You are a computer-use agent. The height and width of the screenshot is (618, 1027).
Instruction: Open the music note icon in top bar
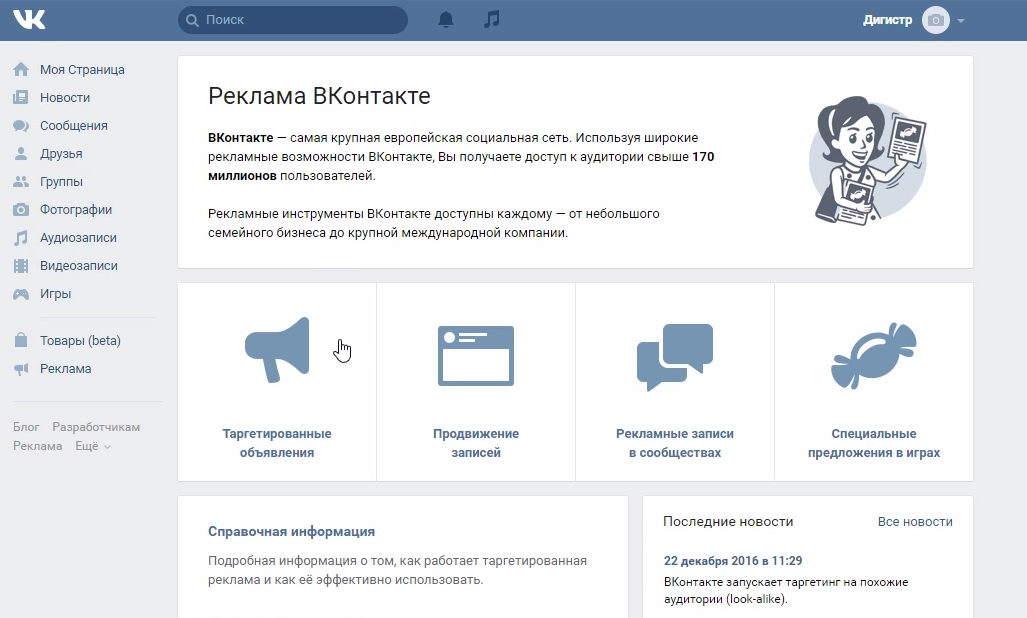click(x=491, y=18)
